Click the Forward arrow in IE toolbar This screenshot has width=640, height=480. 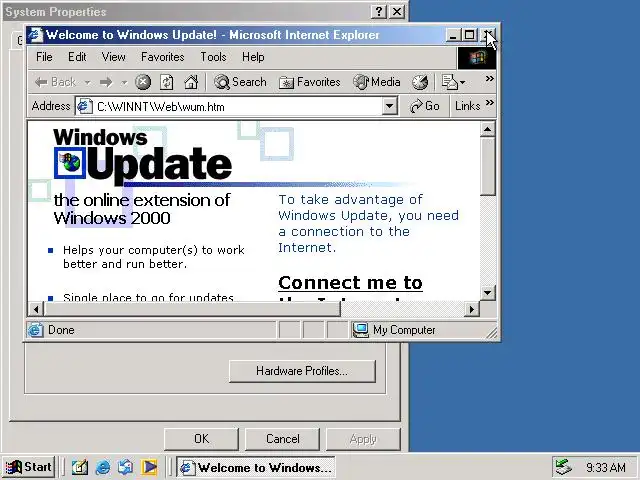pos(106,82)
